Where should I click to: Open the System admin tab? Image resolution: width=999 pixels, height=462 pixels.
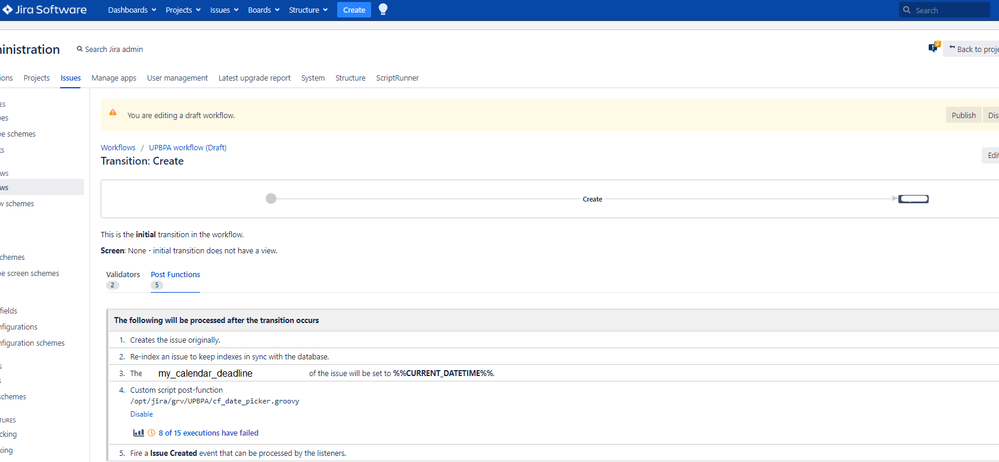(x=313, y=78)
